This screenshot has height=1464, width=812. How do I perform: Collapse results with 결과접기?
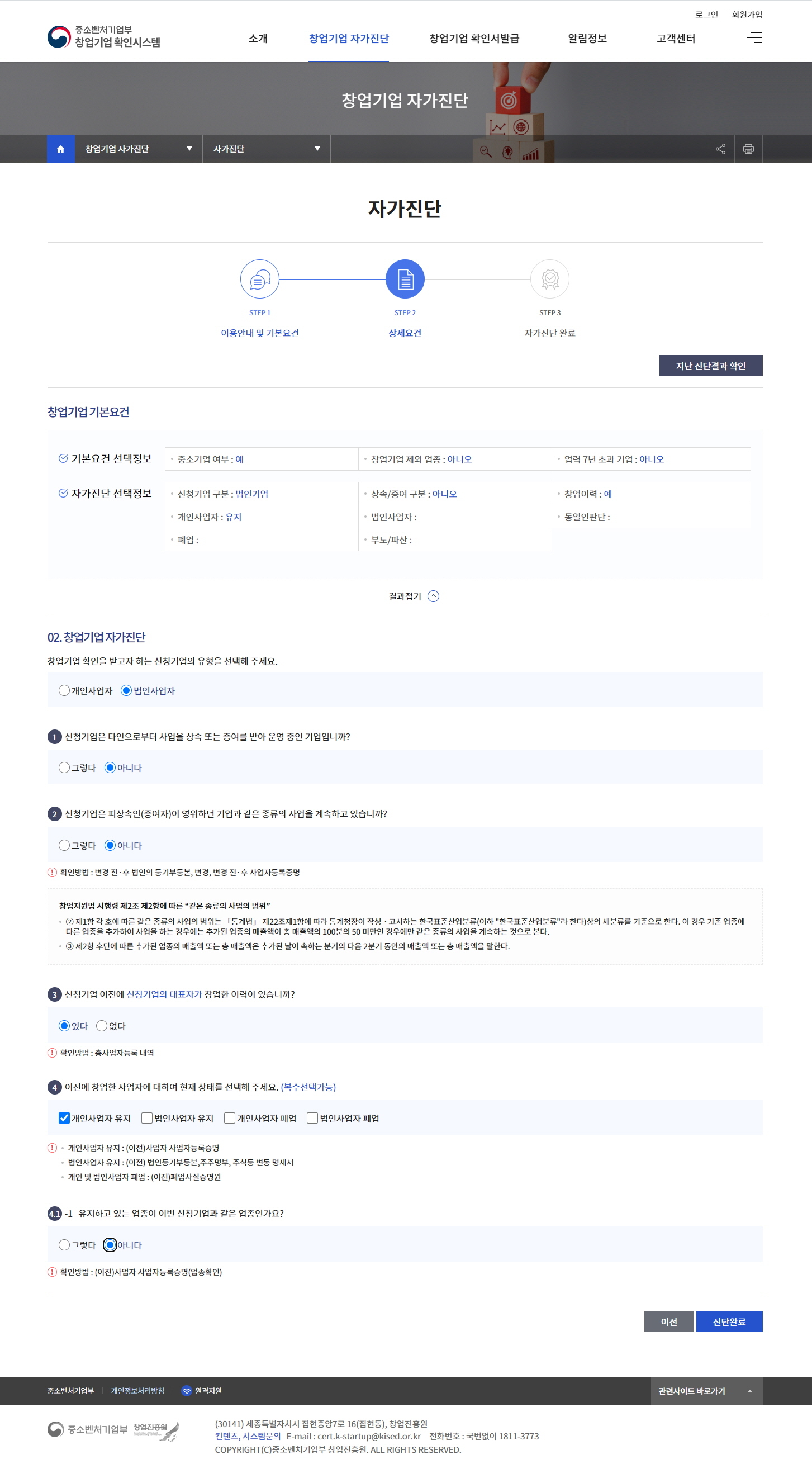tap(413, 596)
